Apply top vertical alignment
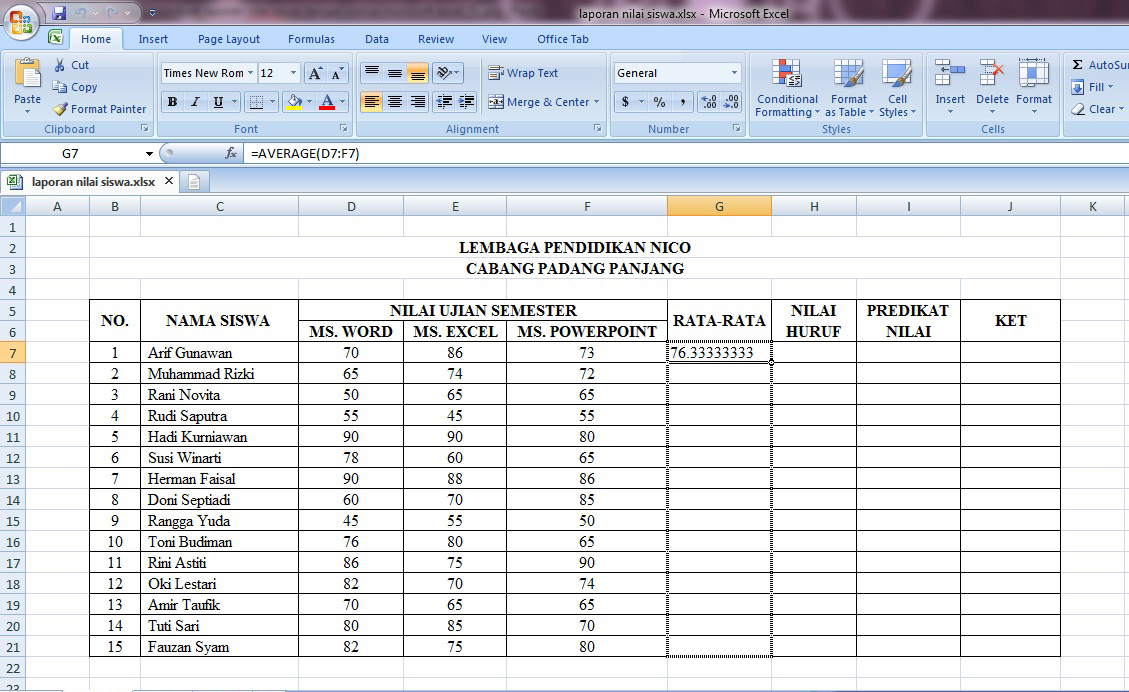The height and width of the screenshot is (692, 1129). (x=372, y=73)
